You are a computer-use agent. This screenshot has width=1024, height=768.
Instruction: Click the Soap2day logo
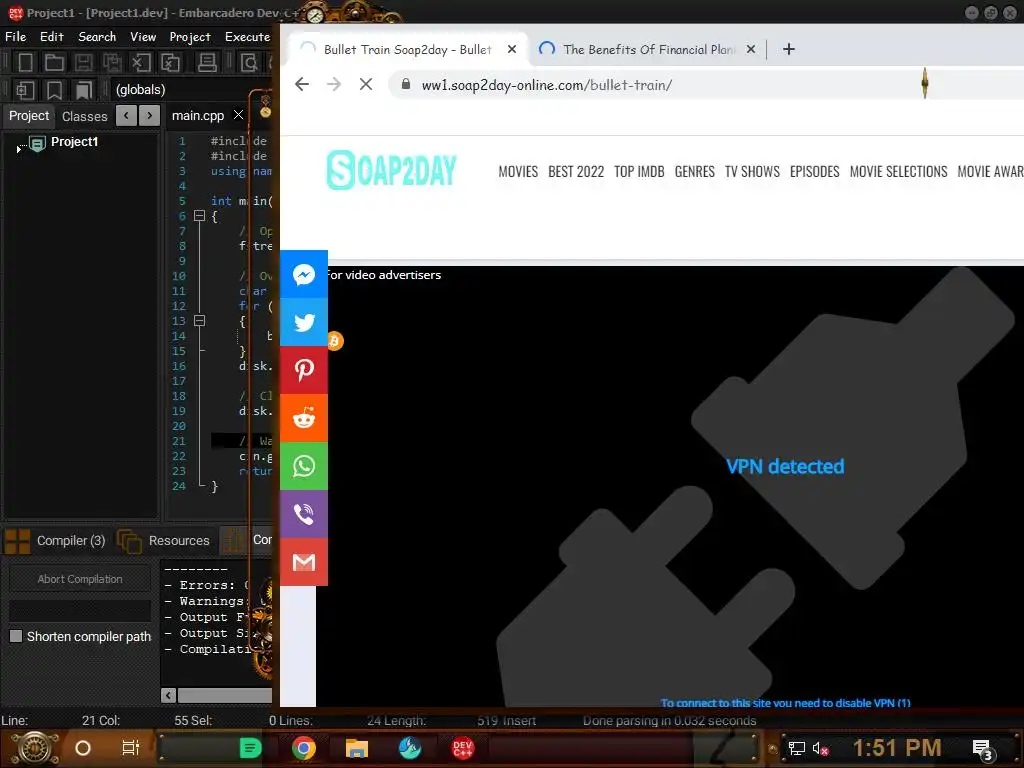point(391,170)
